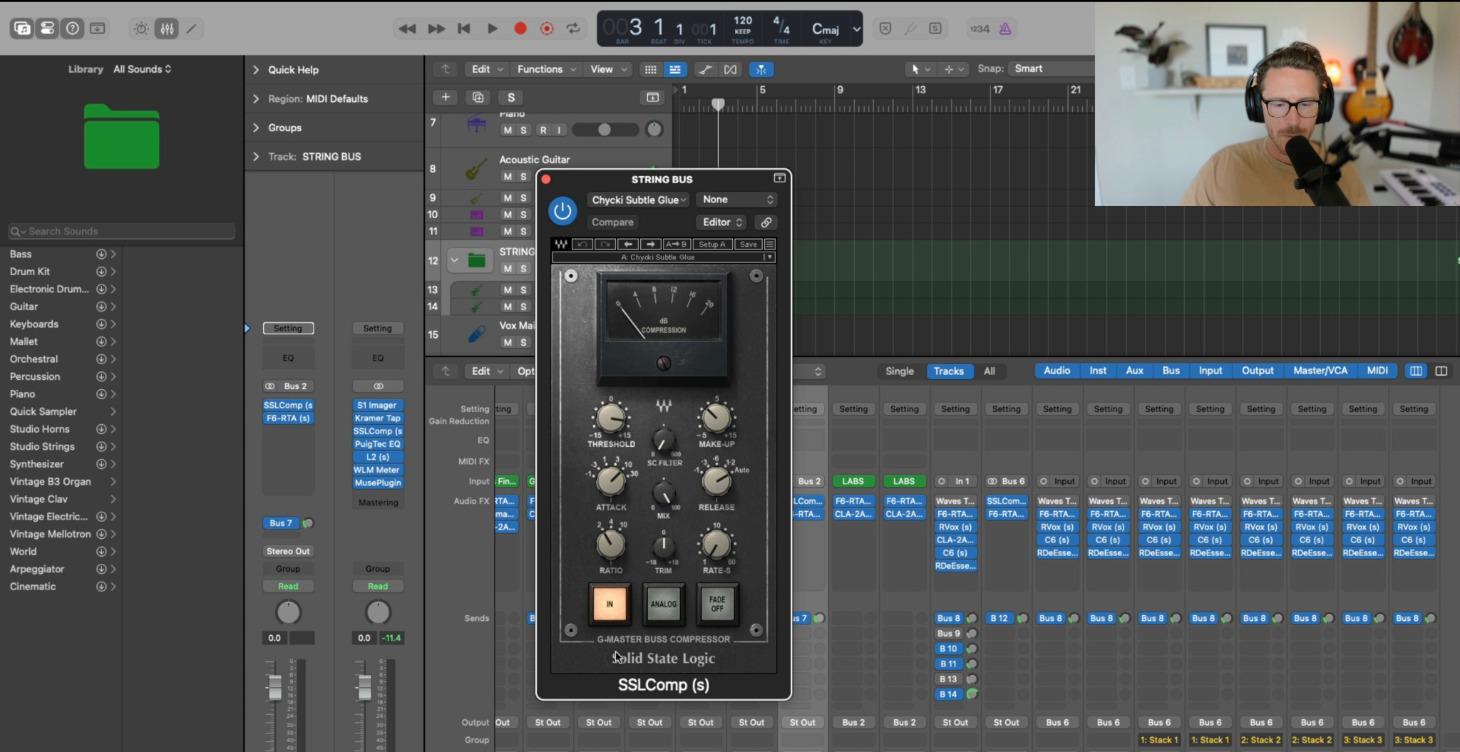Toggle the metronome click button
Viewport: 1460px width, 752px height.
pyautogui.click(x=1005, y=29)
